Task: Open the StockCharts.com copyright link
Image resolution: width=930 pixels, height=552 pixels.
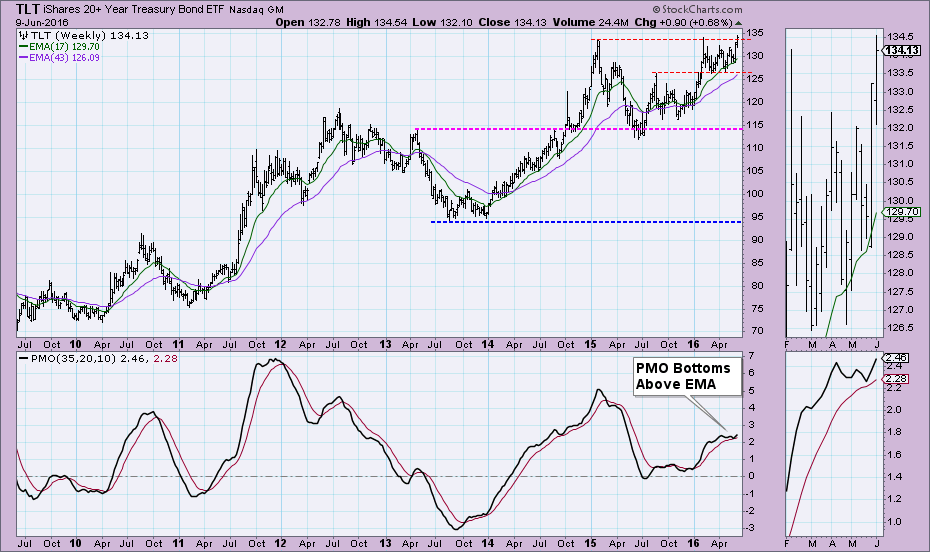Action: point(697,9)
